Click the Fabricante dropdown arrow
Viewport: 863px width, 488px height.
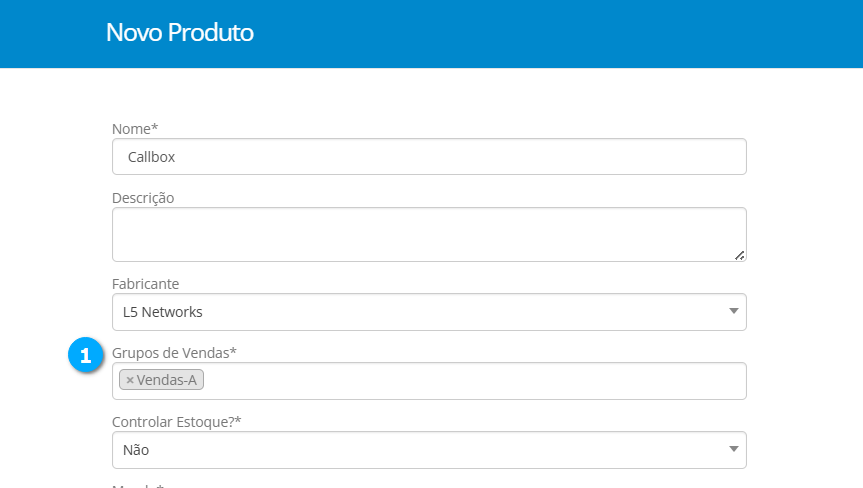coord(735,311)
